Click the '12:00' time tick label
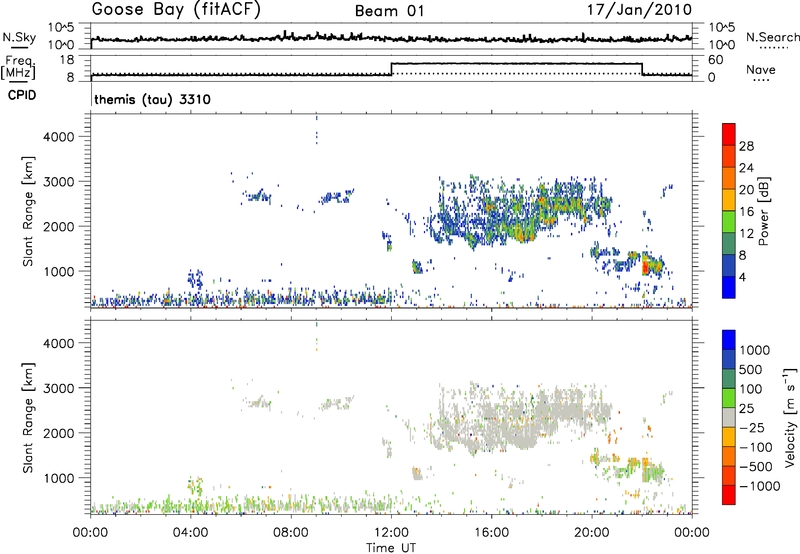This screenshot has height=554, width=800. 391,533
